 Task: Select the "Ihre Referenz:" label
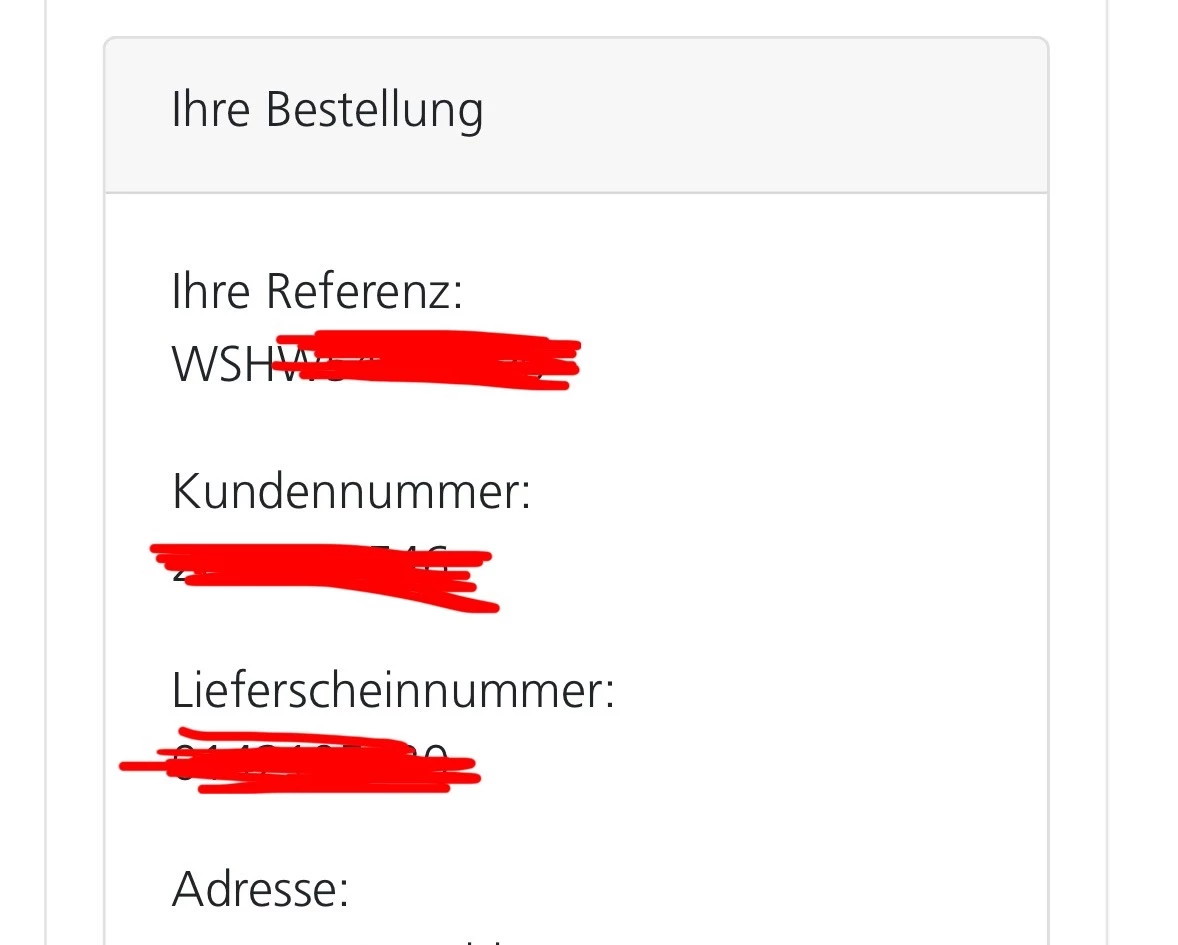point(317,292)
